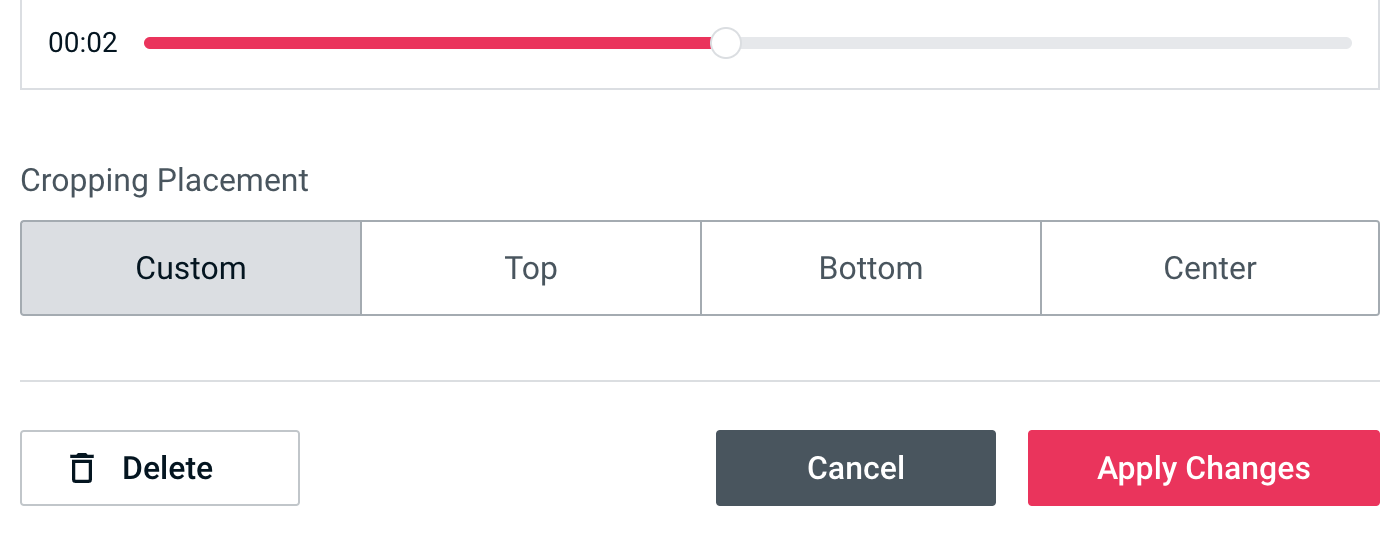Click the trash can icon
Viewport: 1400px width, 542px height.
[82, 468]
